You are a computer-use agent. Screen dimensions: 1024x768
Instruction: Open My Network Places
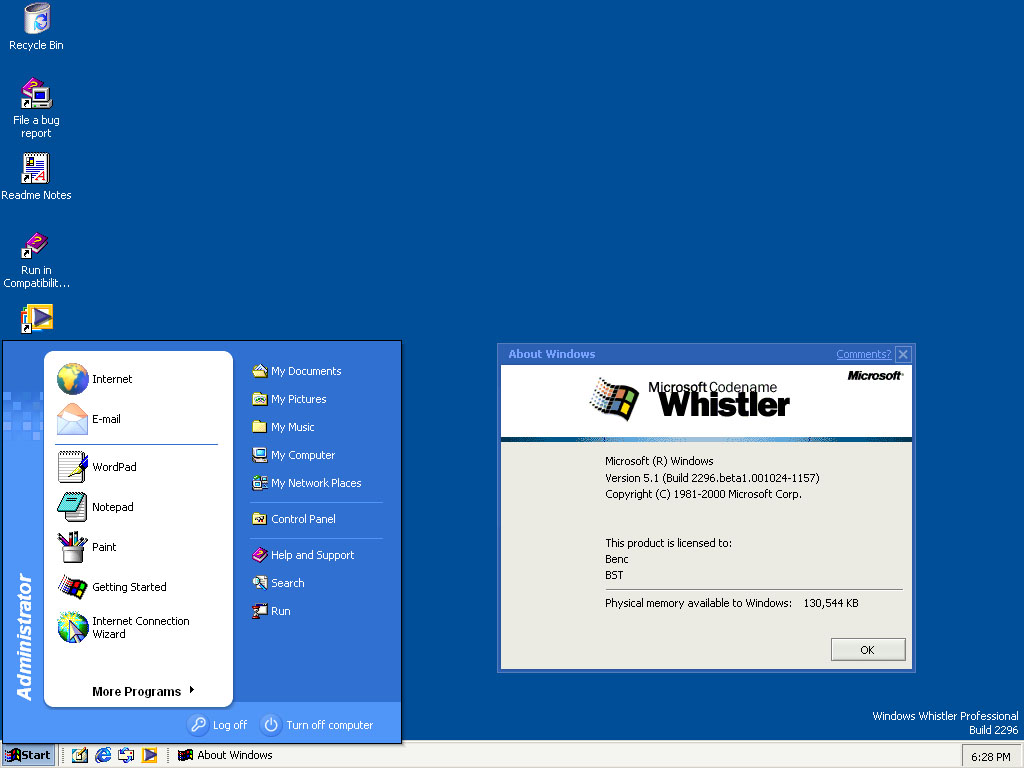[307, 483]
